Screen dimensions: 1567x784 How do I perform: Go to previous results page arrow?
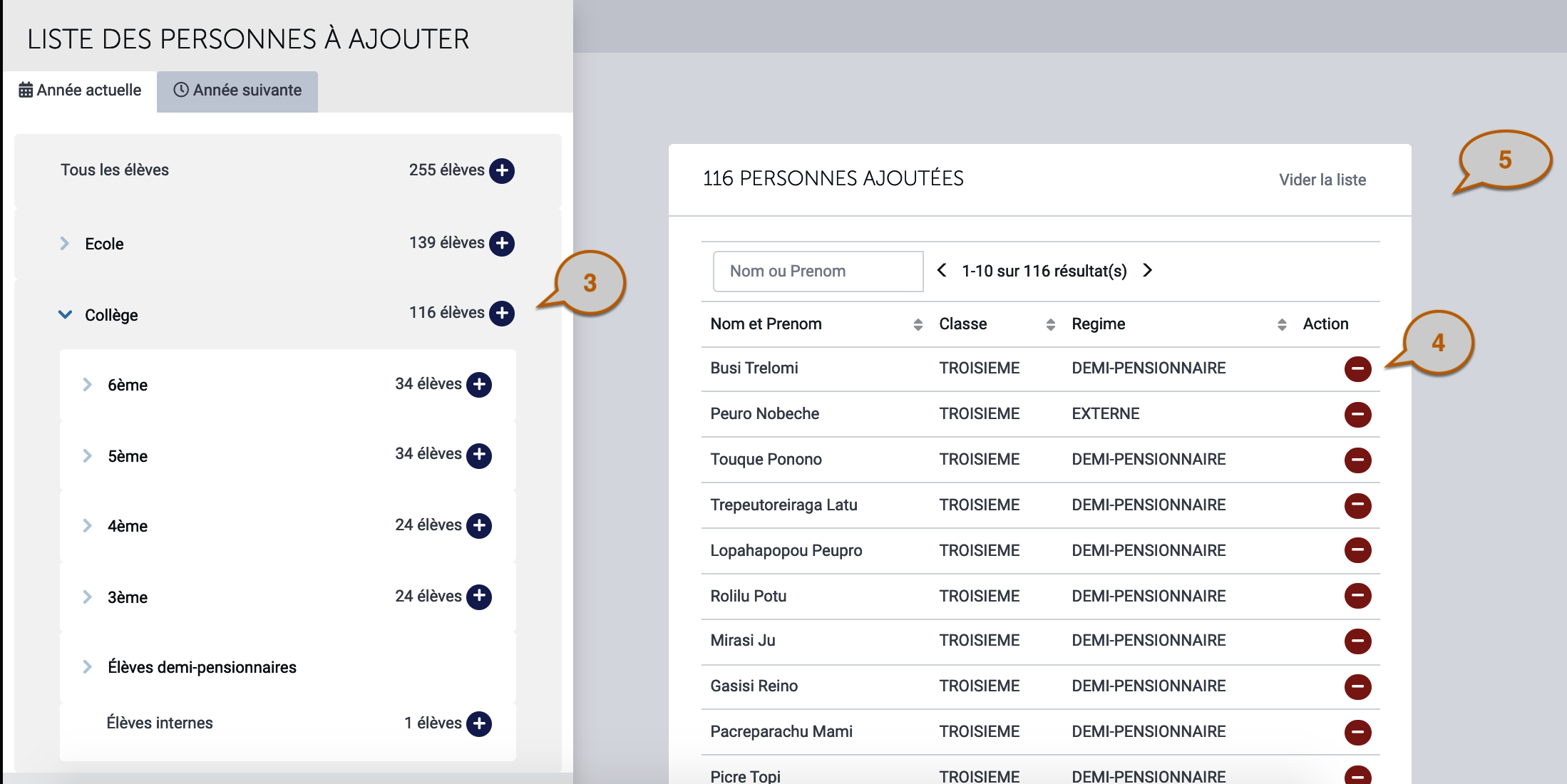tap(942, 270)
